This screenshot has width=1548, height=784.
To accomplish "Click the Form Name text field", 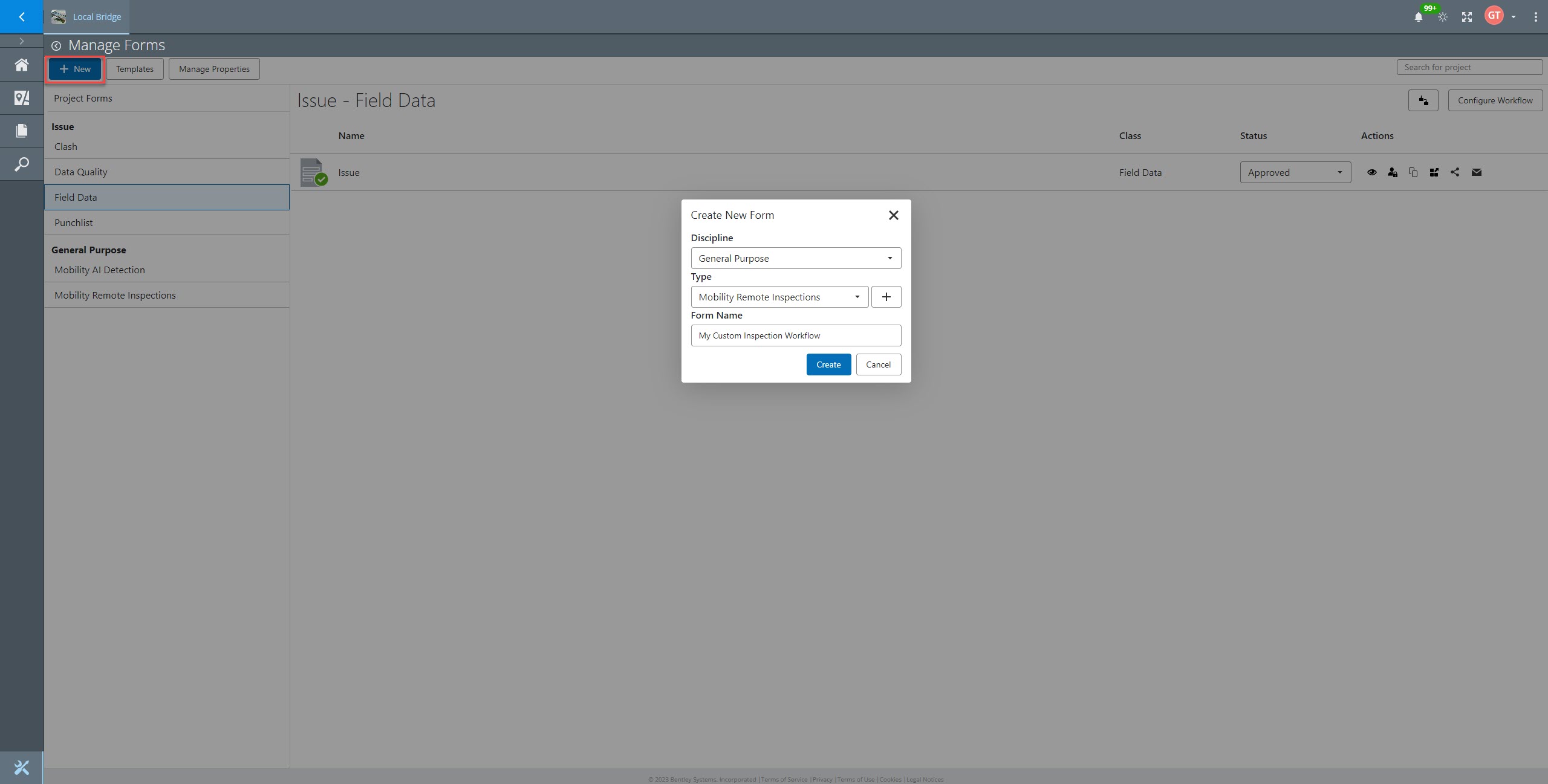I will pyautogui.click(x=796, y=335).
